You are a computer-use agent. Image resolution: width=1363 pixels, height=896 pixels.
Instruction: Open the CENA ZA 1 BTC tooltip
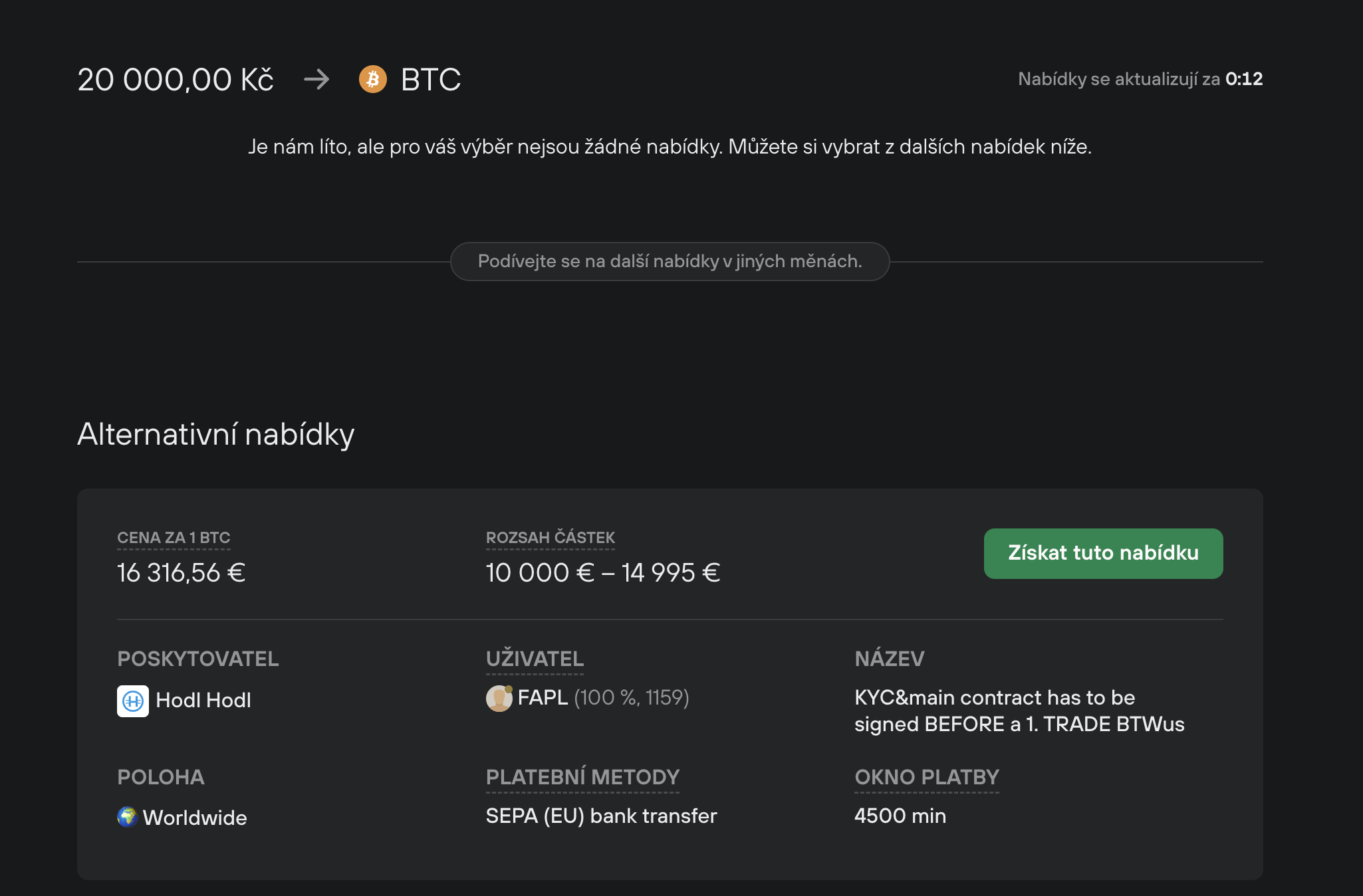(174, 538)
